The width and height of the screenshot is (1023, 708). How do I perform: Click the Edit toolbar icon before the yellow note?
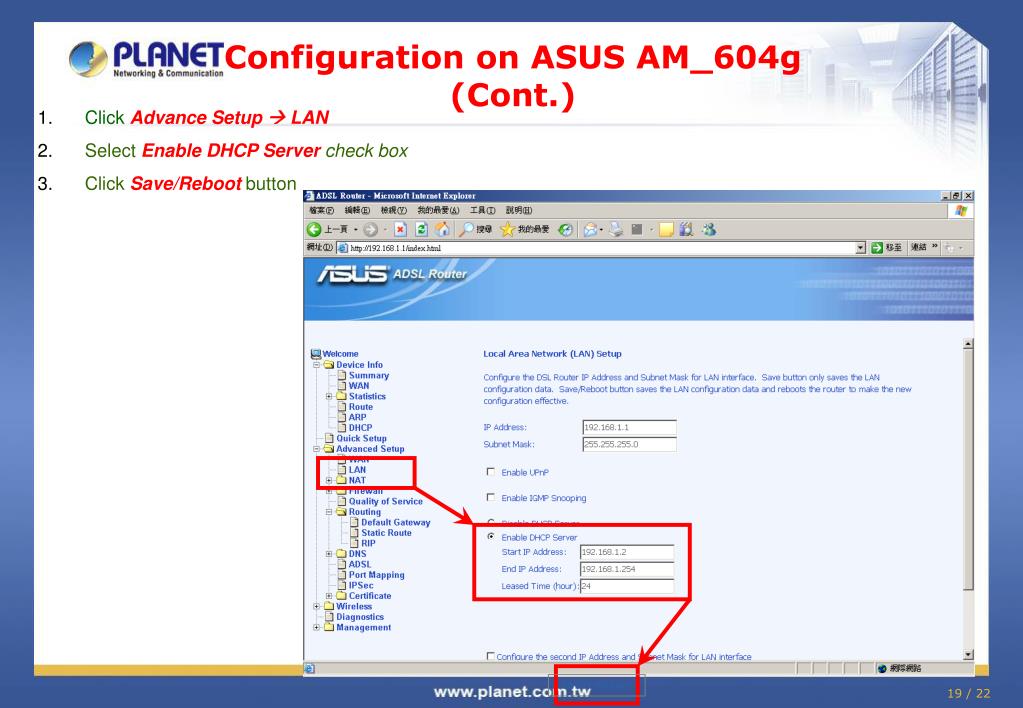(637, 229)
